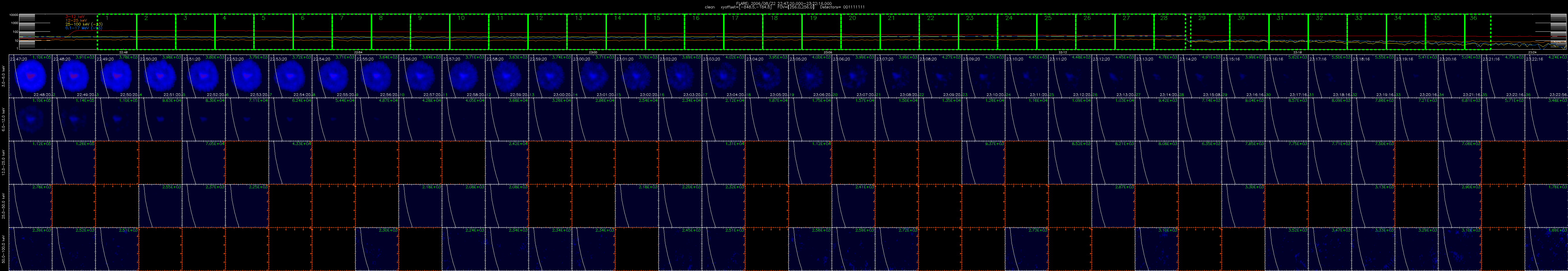Select time interval 9 on the lightcurve
Viewport: 1568px width, 271px height.
[x=430, y=32]
